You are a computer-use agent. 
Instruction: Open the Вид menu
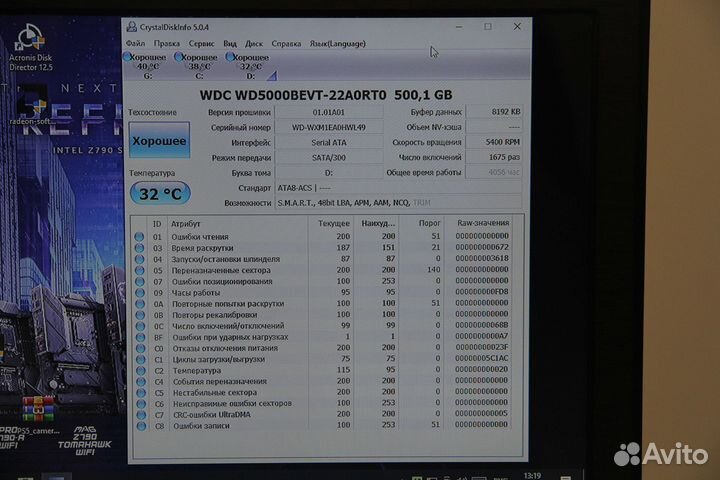coord(230,44)
